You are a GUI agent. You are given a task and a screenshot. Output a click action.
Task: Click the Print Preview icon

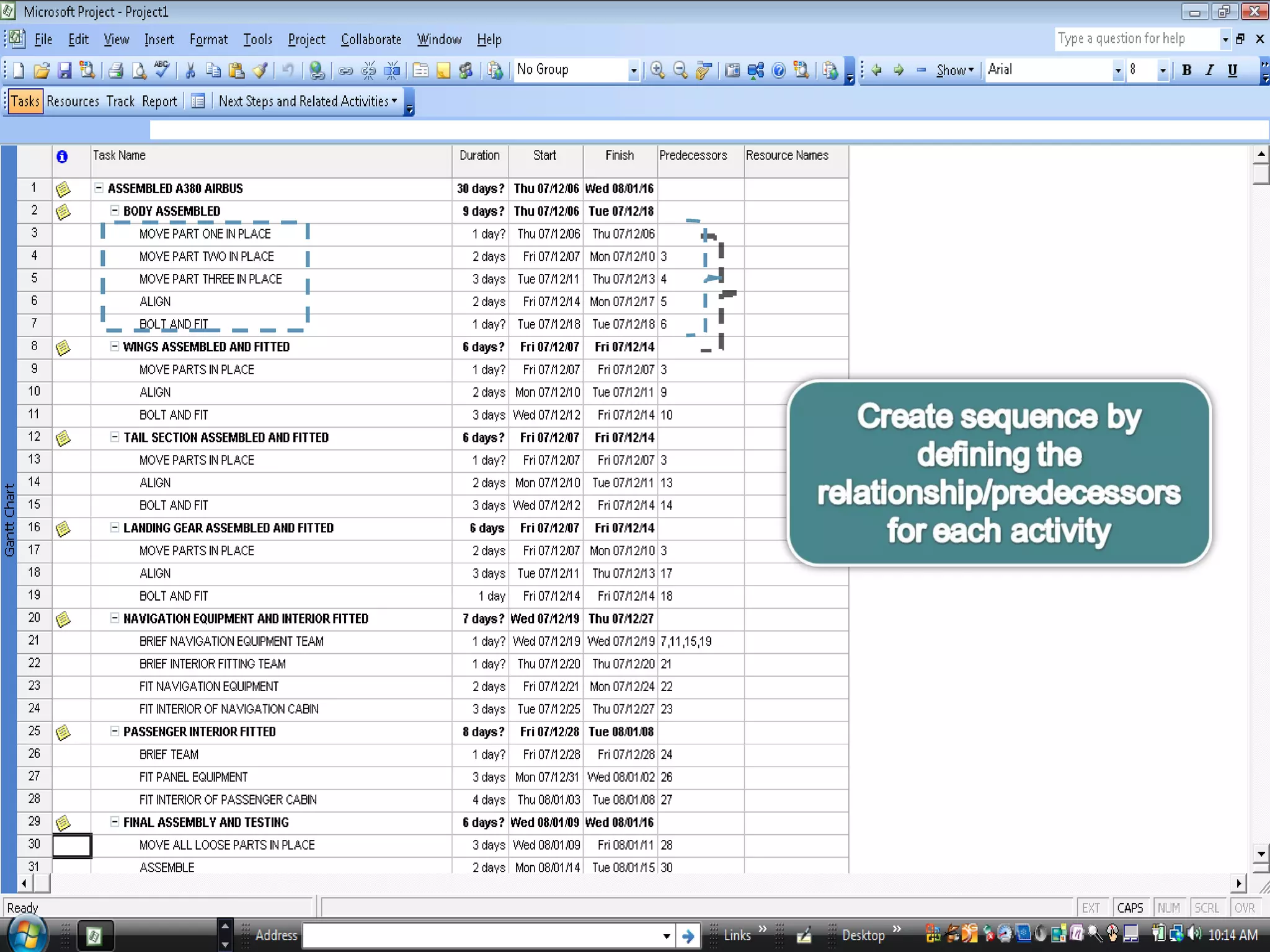[139, 71]
